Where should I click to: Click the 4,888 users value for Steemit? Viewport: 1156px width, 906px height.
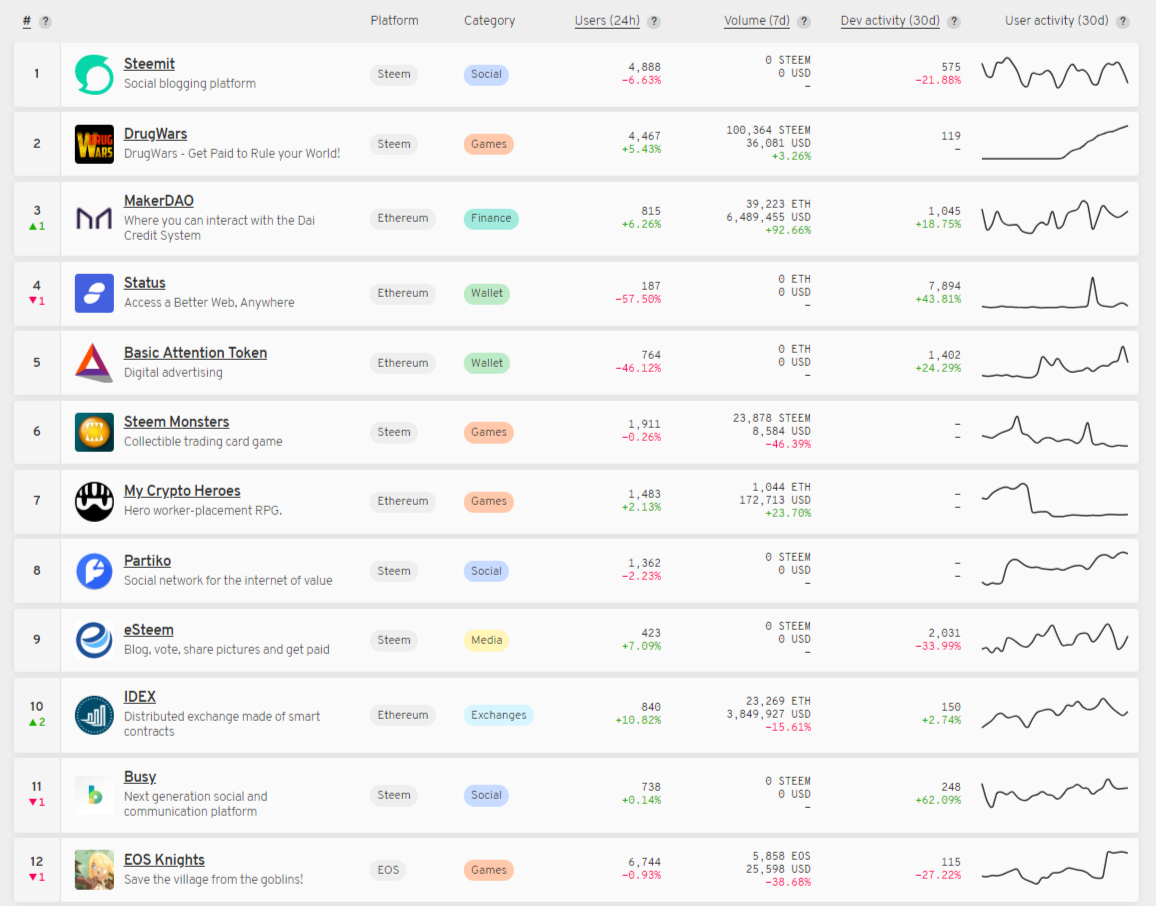pos(644,67)
